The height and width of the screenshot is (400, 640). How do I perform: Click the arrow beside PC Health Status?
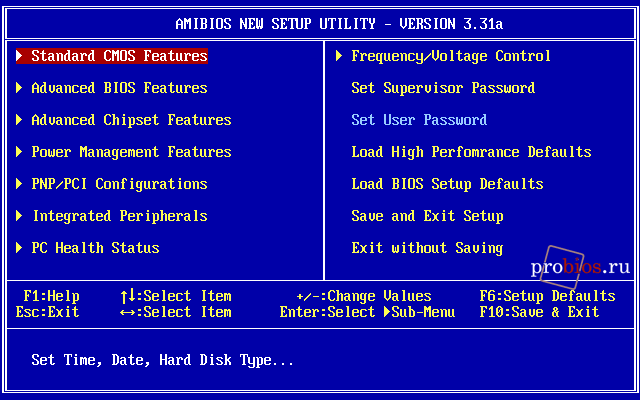(19, 248)
